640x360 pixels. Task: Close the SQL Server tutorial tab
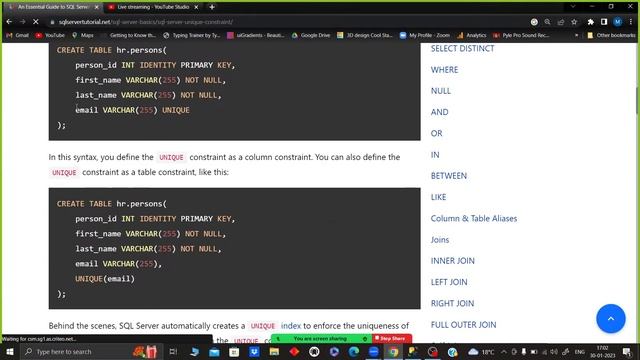coord(97,7)
